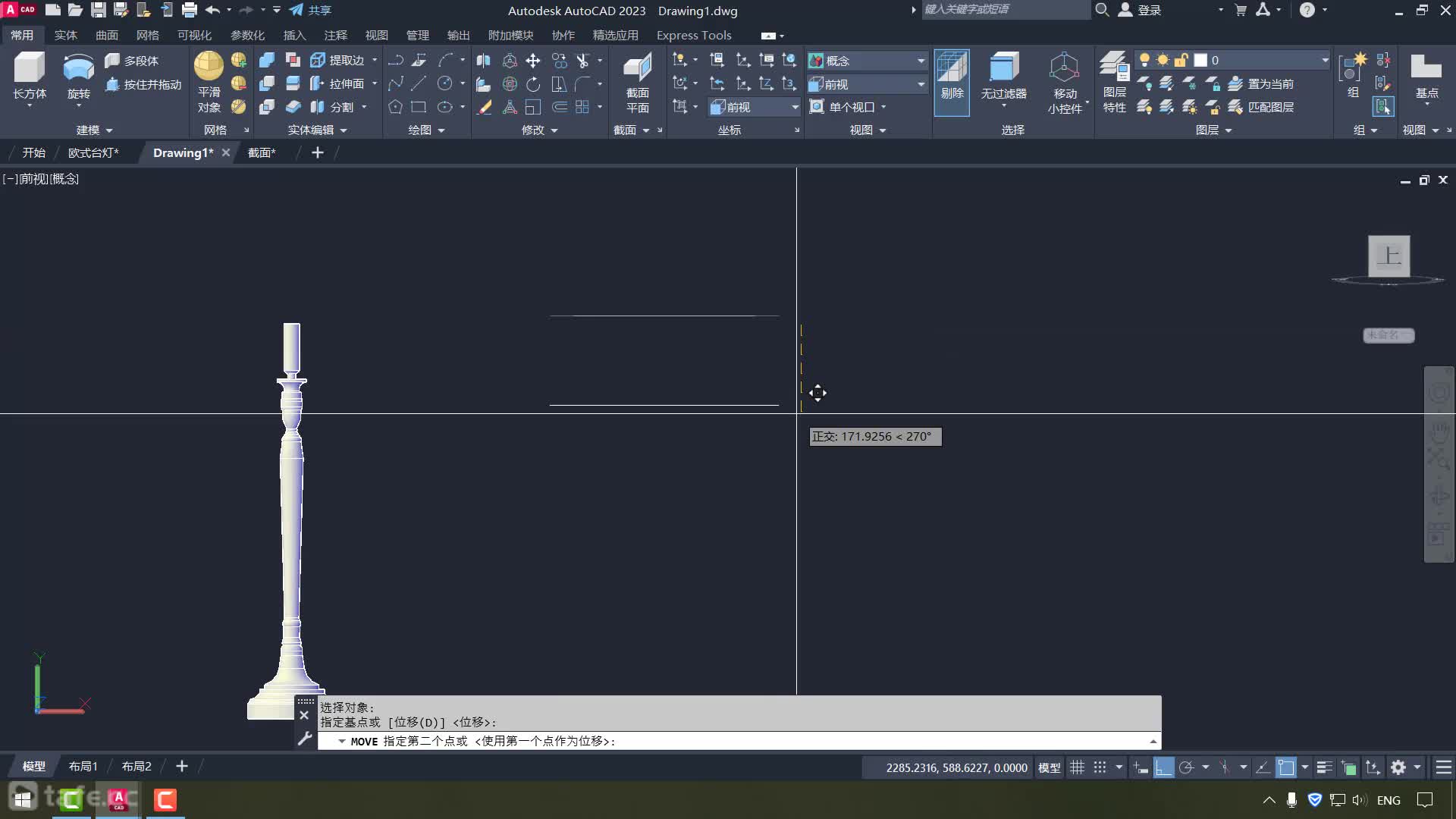The height and width of the screenshot is (819, 1456).
Task: Toggle object snap square icon in status bar
Action: (x=1286, y=767)
